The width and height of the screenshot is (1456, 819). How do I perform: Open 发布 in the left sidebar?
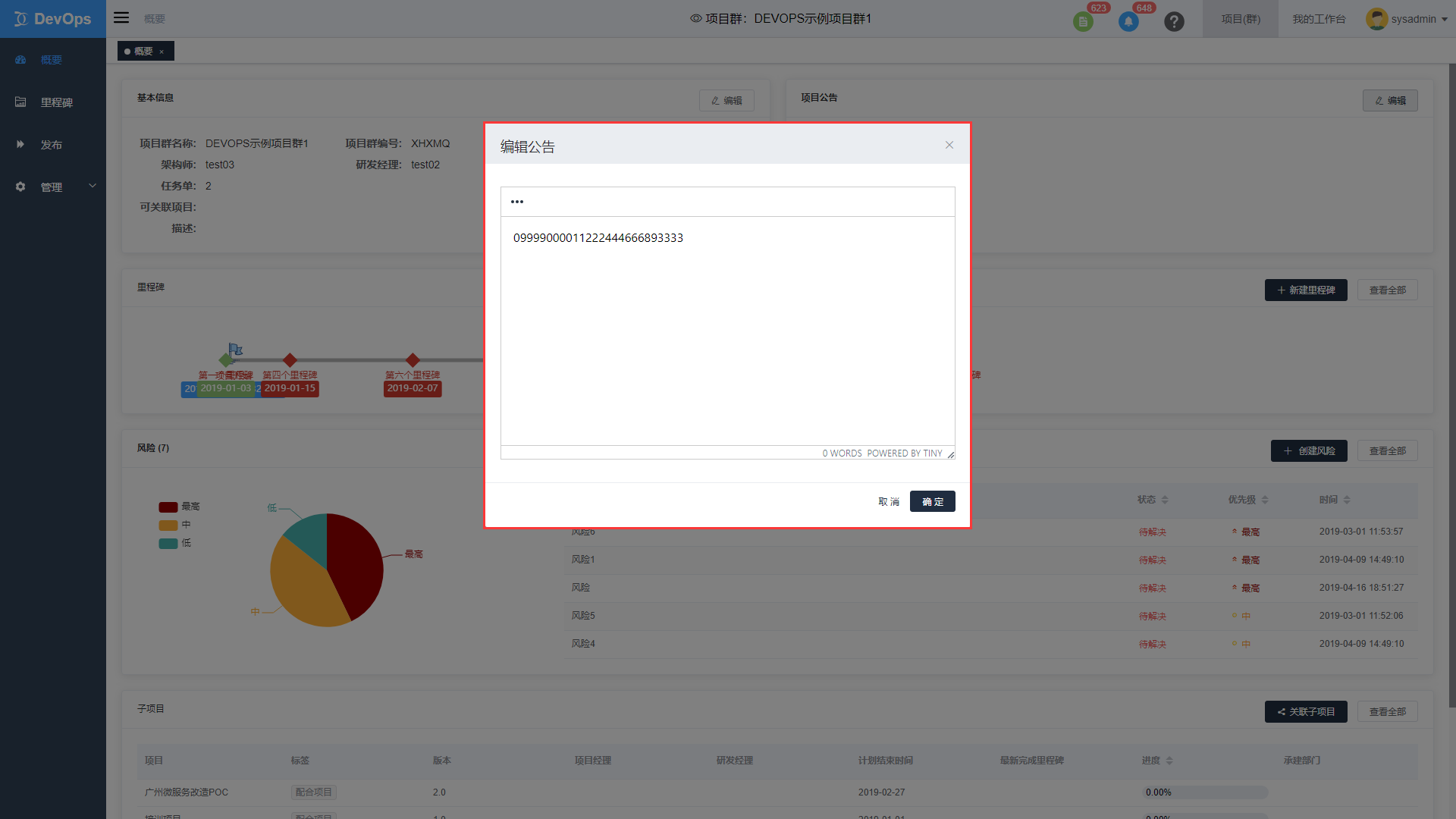(x=52, y=145)
